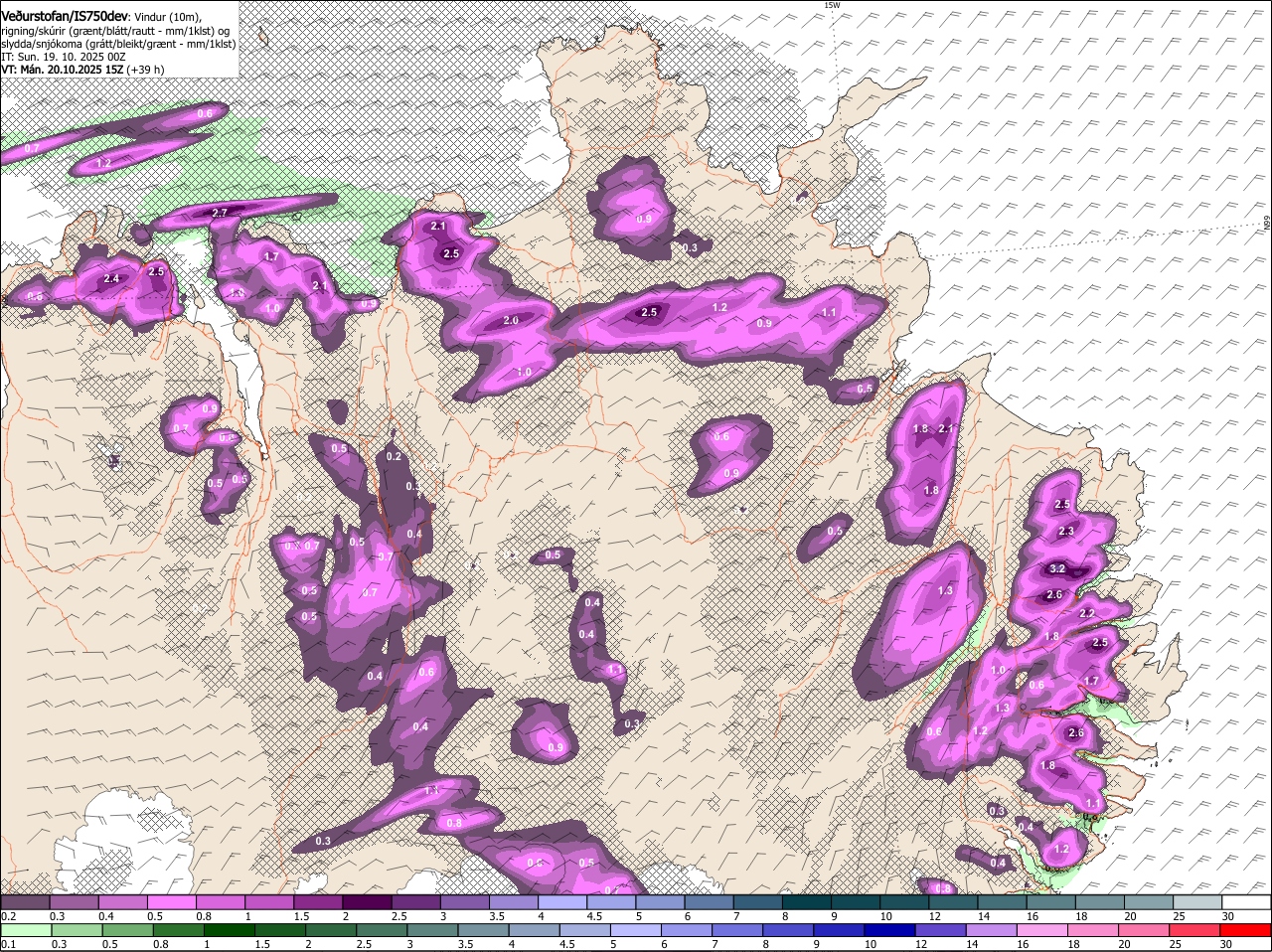The width and height of the screenshot is (1272, 952).
Task: Select white swatch after 30 in upper legend
Action: pyautogui.click(x=1247, y=902)
